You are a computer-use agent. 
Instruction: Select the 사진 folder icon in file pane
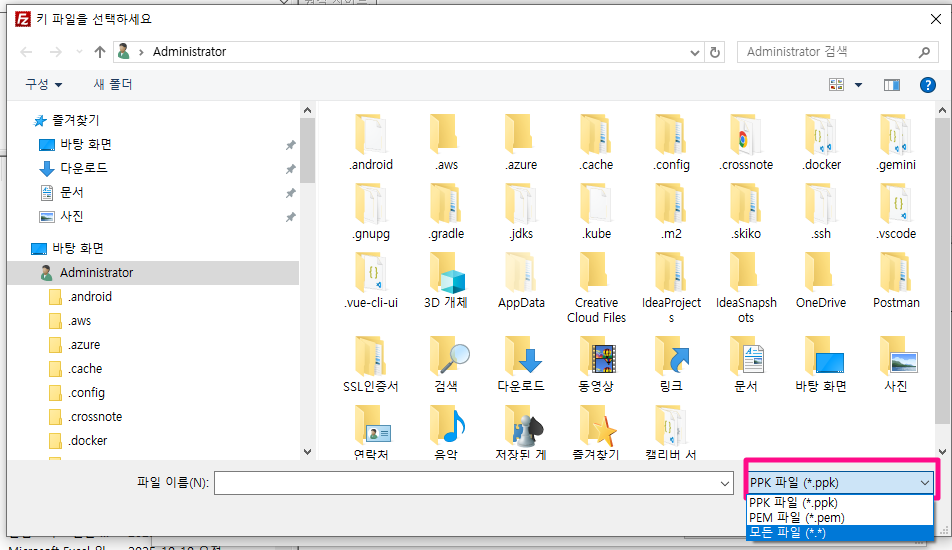(899, 356)
